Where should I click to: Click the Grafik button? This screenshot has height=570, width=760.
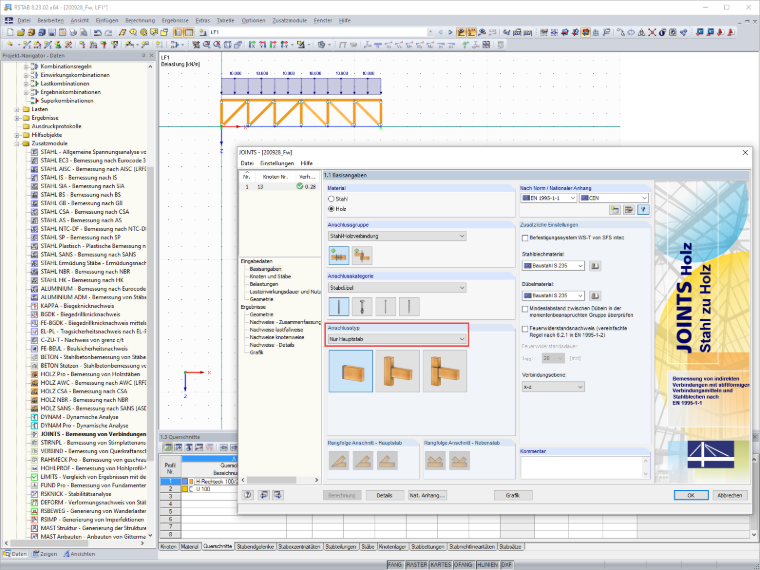pyautogui.click(x=513, y=495)
